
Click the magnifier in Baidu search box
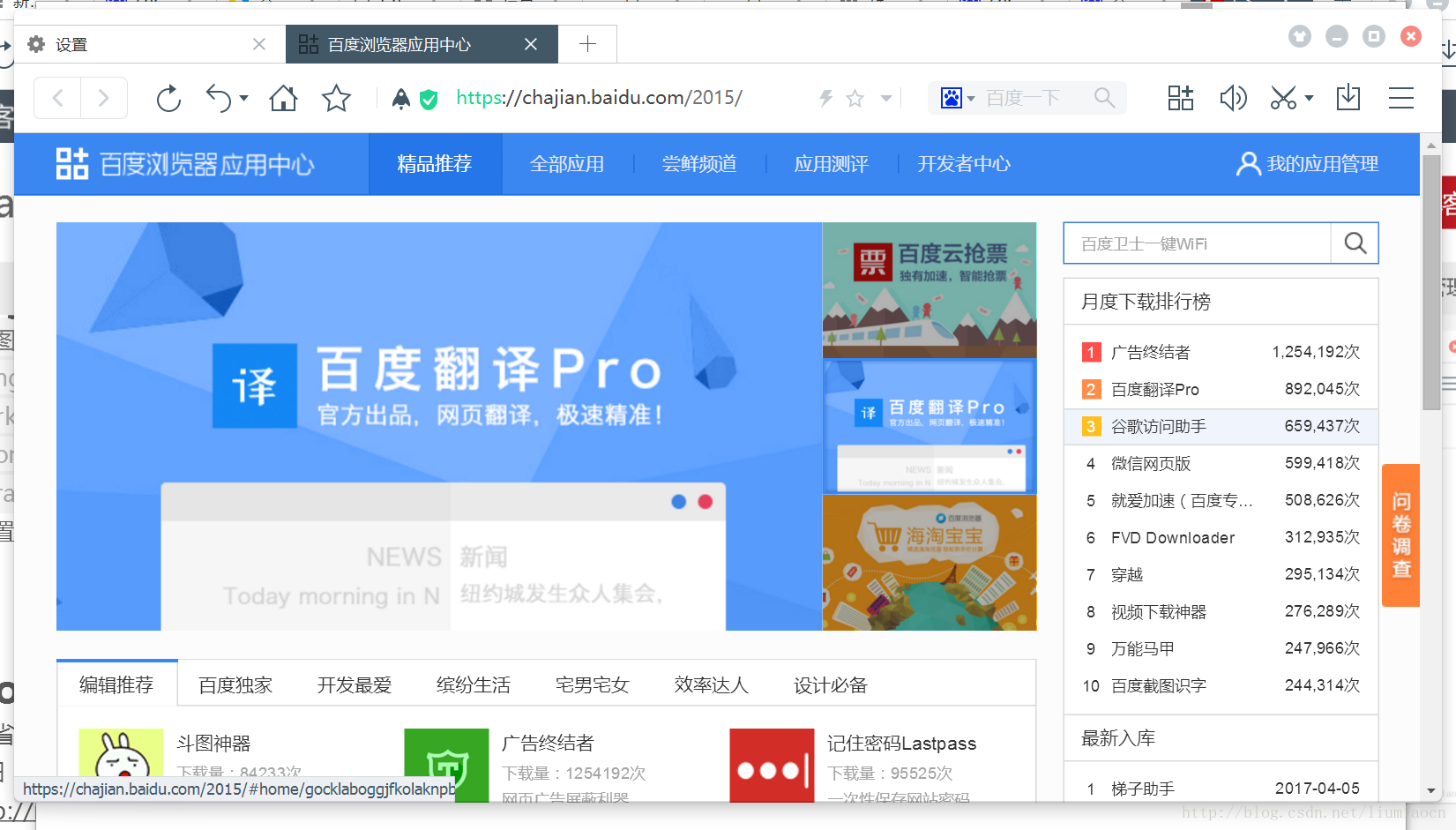pyautogui.click(x=1104, y=98)
